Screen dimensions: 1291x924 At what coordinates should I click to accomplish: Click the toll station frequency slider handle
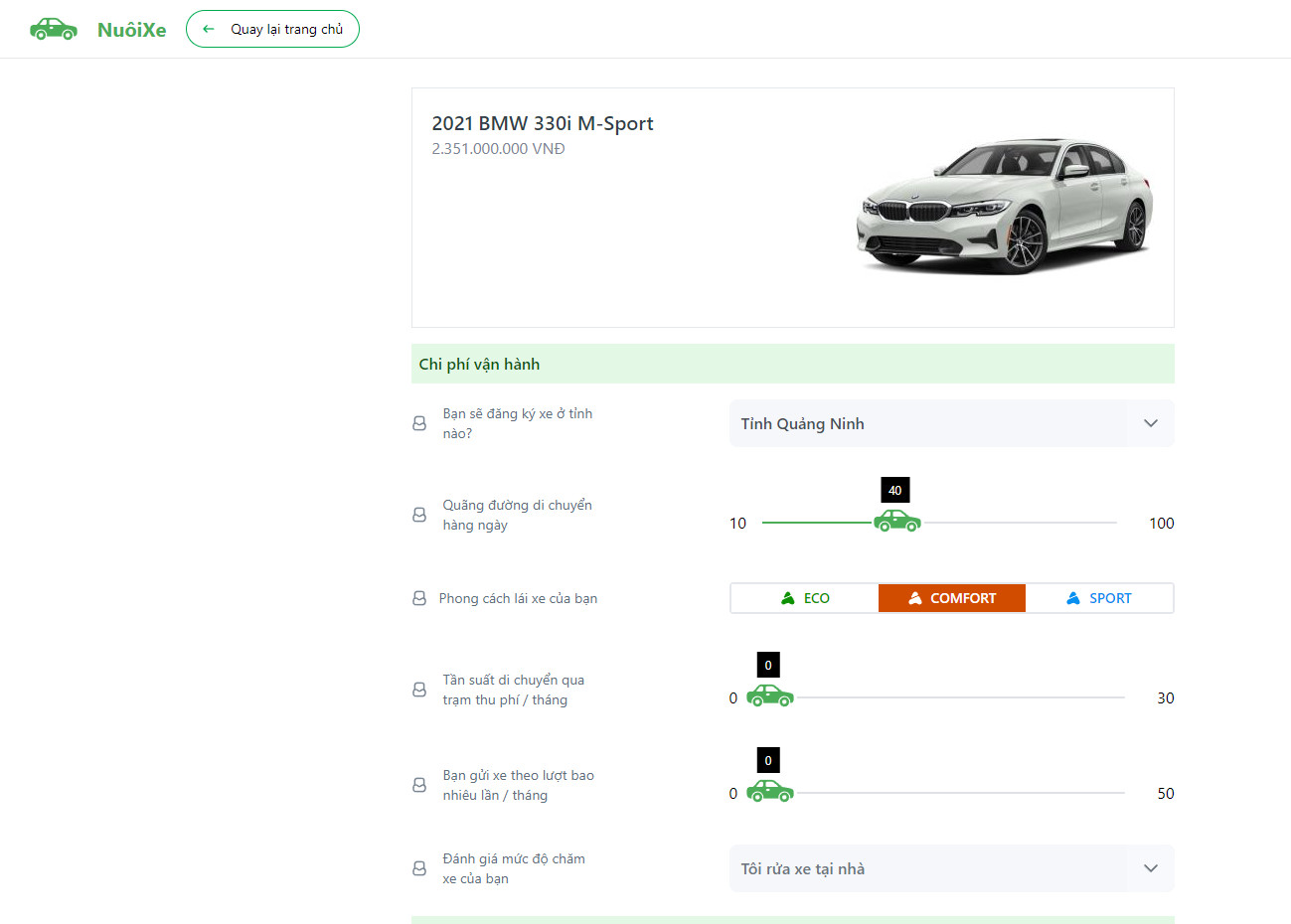point(770,695)
